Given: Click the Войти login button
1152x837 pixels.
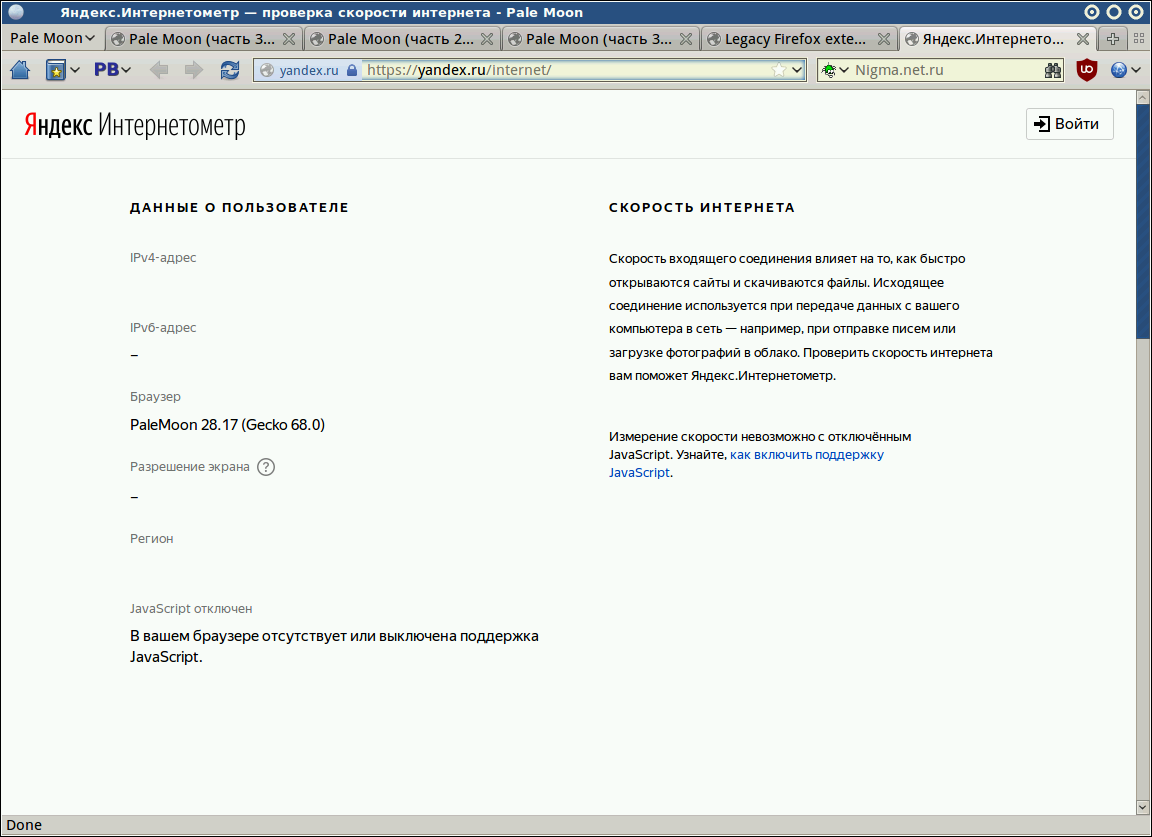Looking at the screenshot, I should pos(1069,124).
